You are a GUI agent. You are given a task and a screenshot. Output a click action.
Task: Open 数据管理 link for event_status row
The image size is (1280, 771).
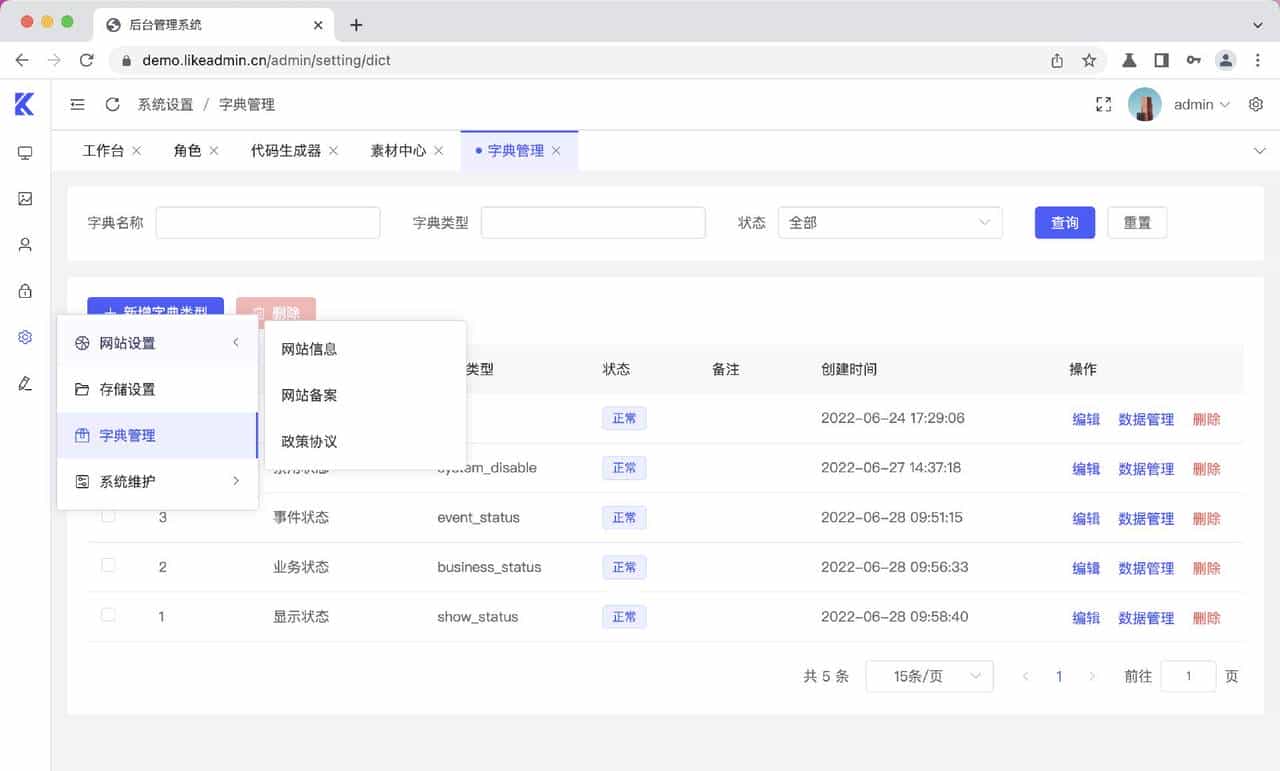tap(1146, 518)
